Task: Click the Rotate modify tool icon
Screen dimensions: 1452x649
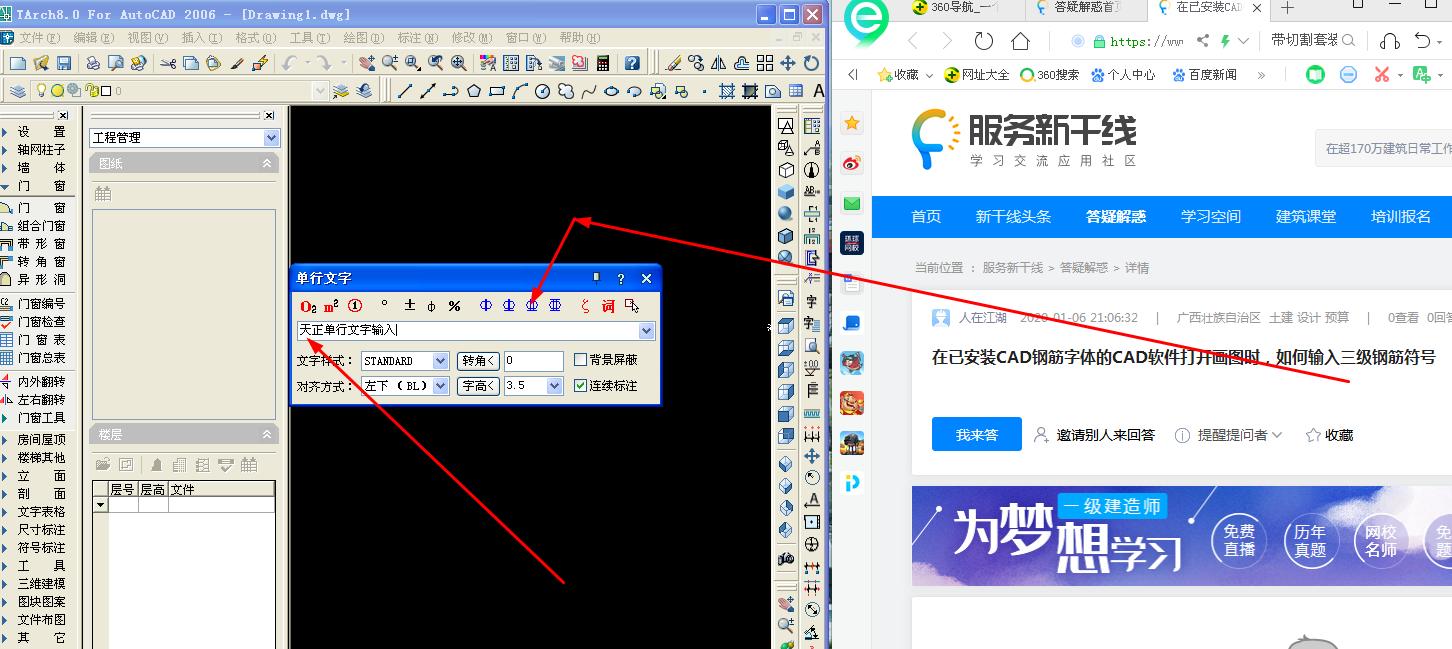Action: pyautogui.click(x=811, y=63)
